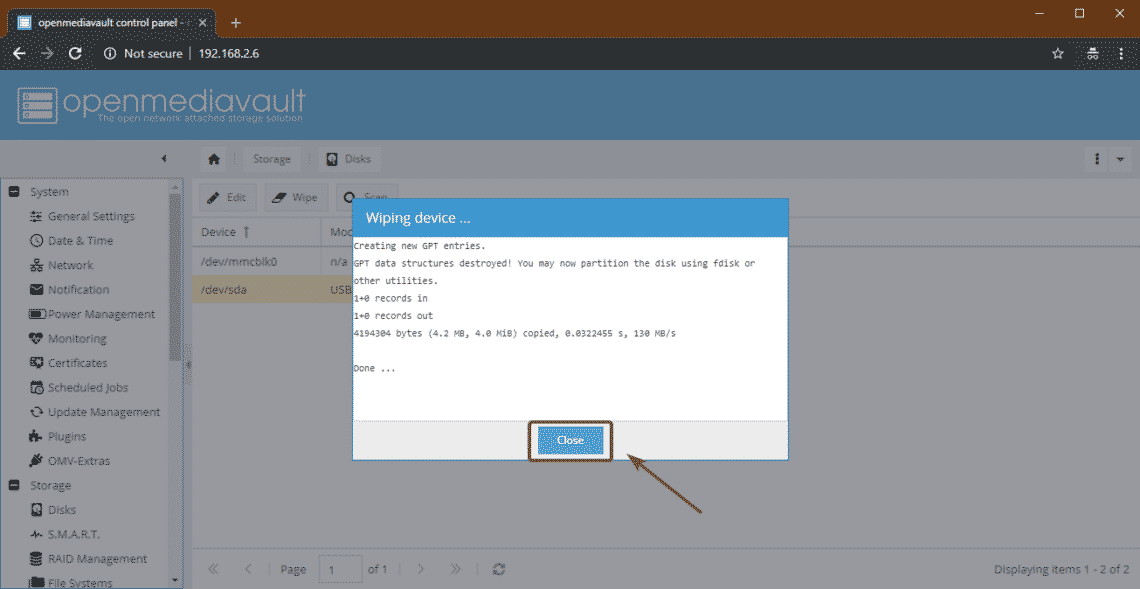Click the Wipe disk button
Viewport: 1140px width, 589px height.
[296, 197]
